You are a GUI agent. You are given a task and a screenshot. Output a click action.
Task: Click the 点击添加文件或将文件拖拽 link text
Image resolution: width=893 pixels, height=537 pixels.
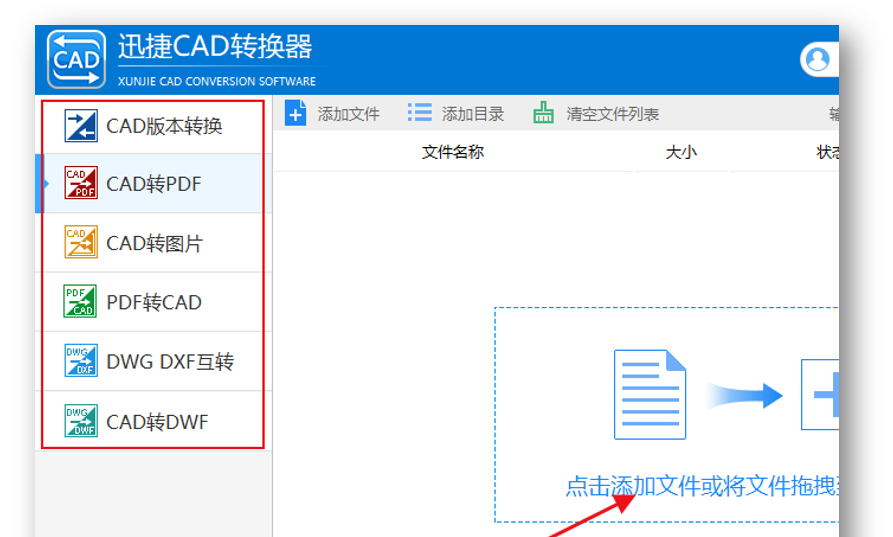point(702,486)
